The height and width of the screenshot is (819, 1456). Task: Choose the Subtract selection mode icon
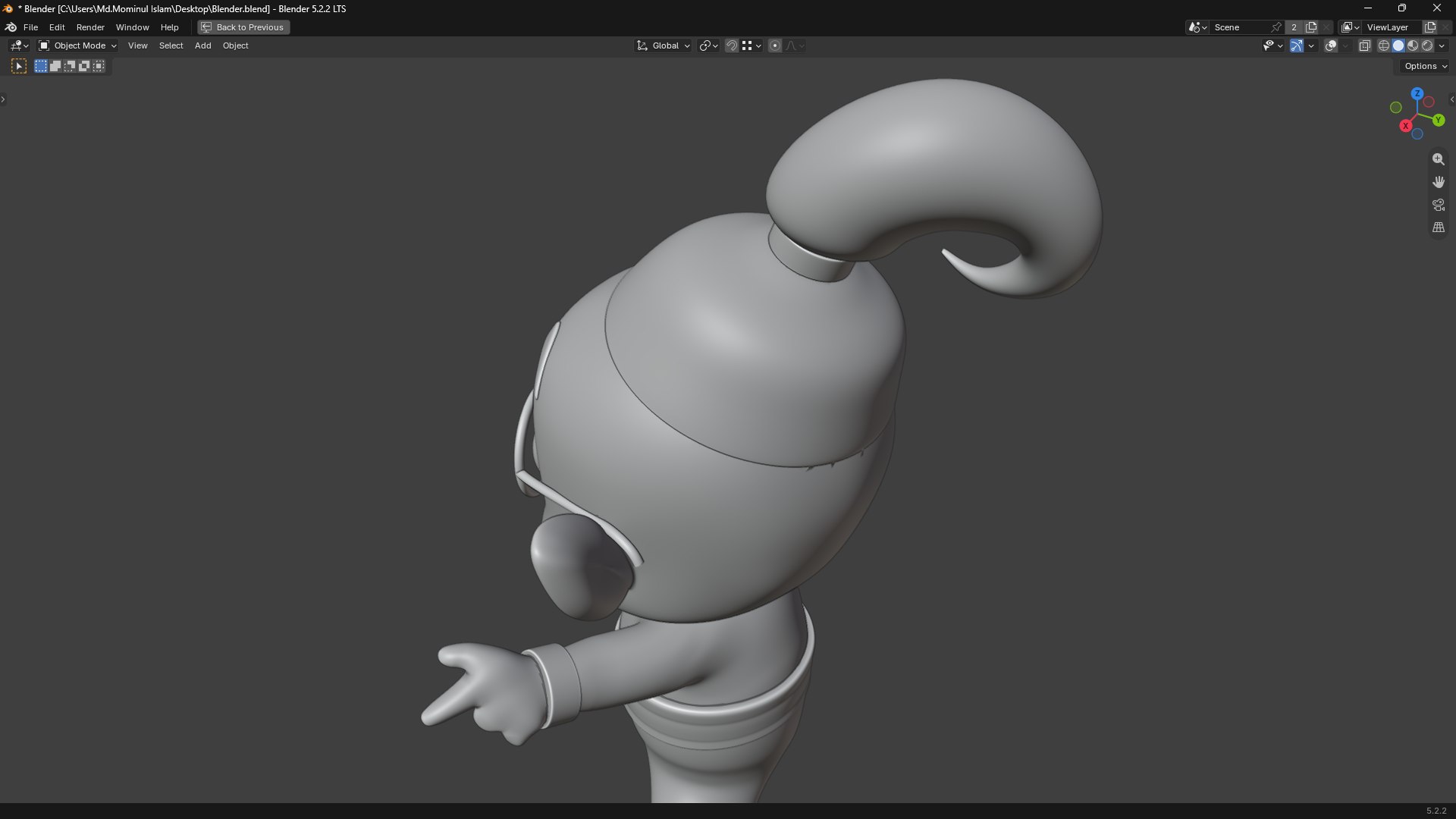click(70, 67)
